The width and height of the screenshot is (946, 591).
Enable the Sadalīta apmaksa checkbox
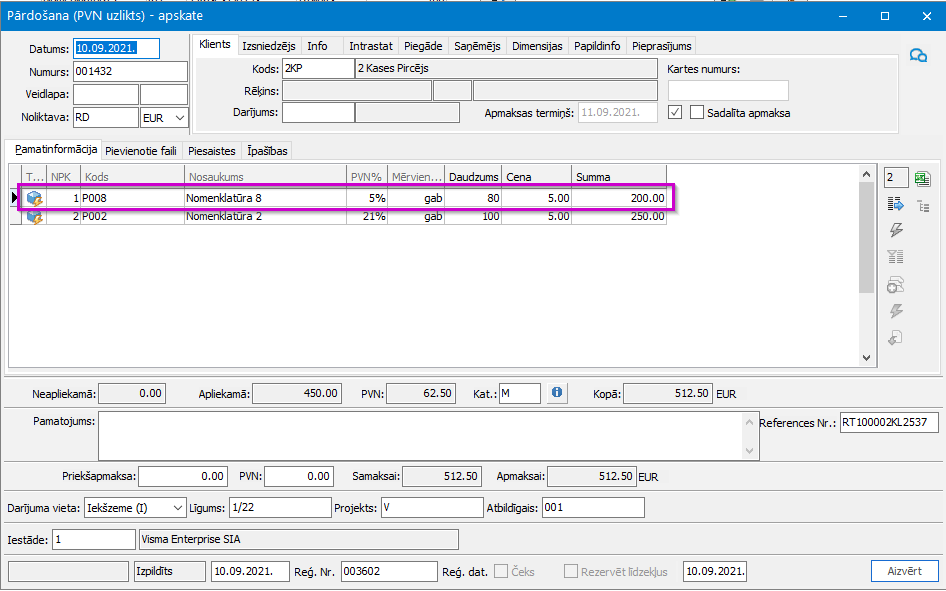pyautogui.click(x=697, y=112)
